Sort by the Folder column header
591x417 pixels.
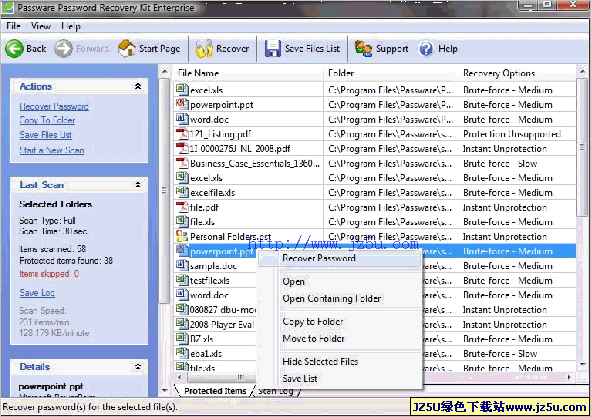pyautogui.click(x=391, y=73)
